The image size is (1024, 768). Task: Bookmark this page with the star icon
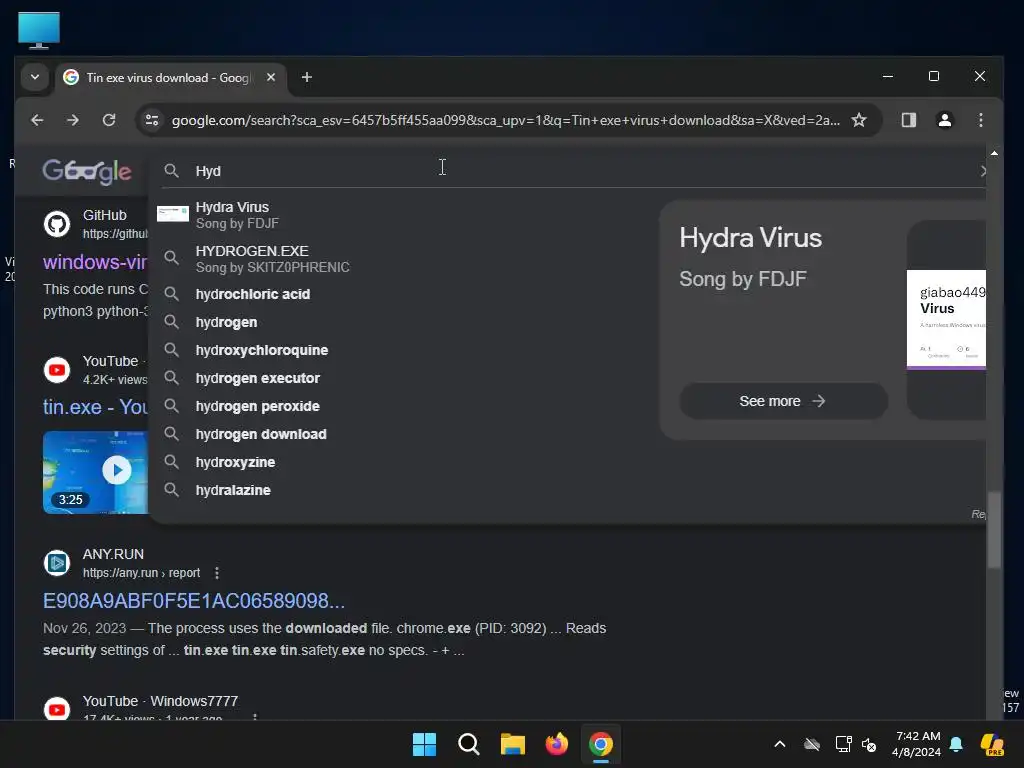coord(859,120)
